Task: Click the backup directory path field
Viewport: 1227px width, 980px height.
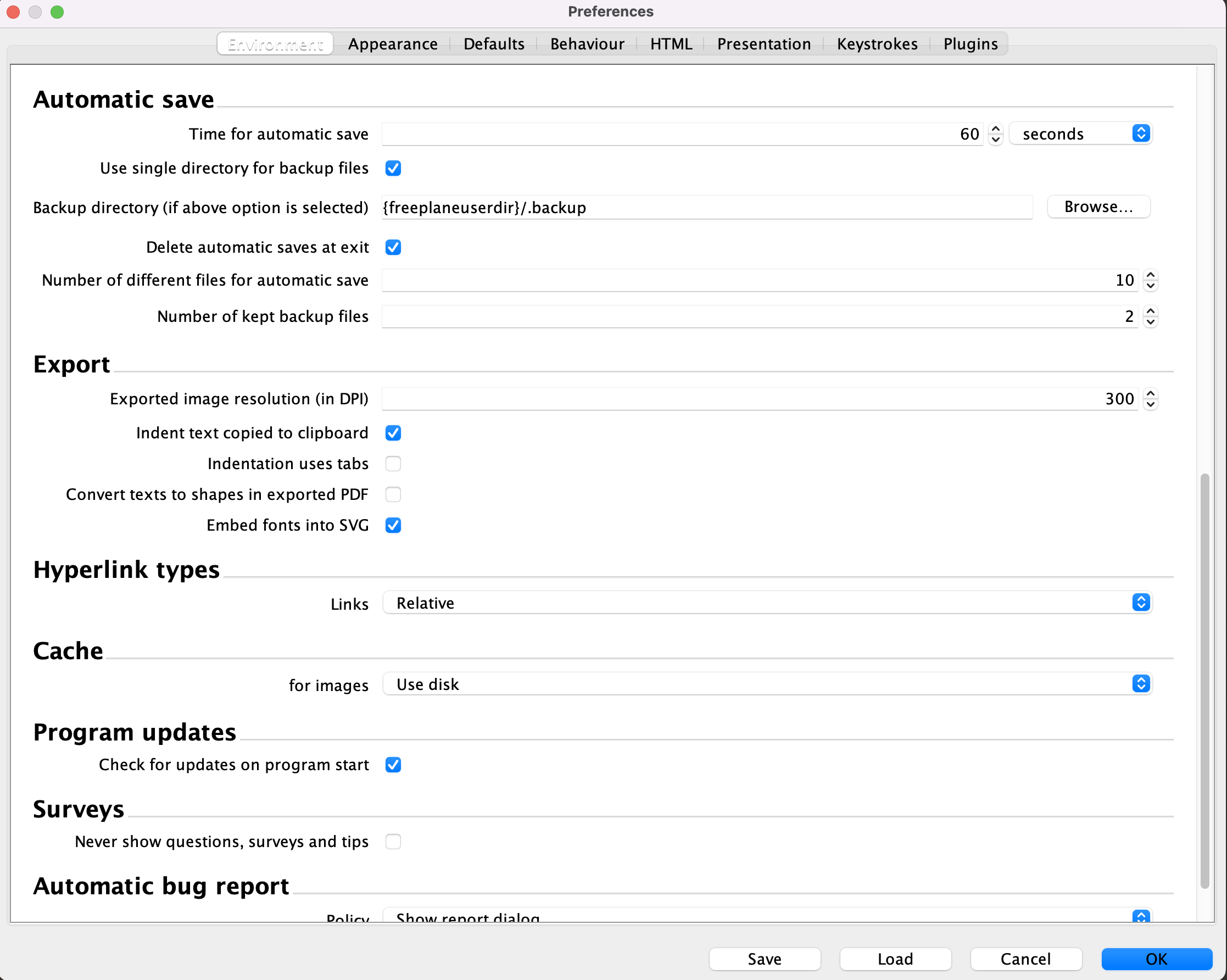Action: (x=707, y=208)
